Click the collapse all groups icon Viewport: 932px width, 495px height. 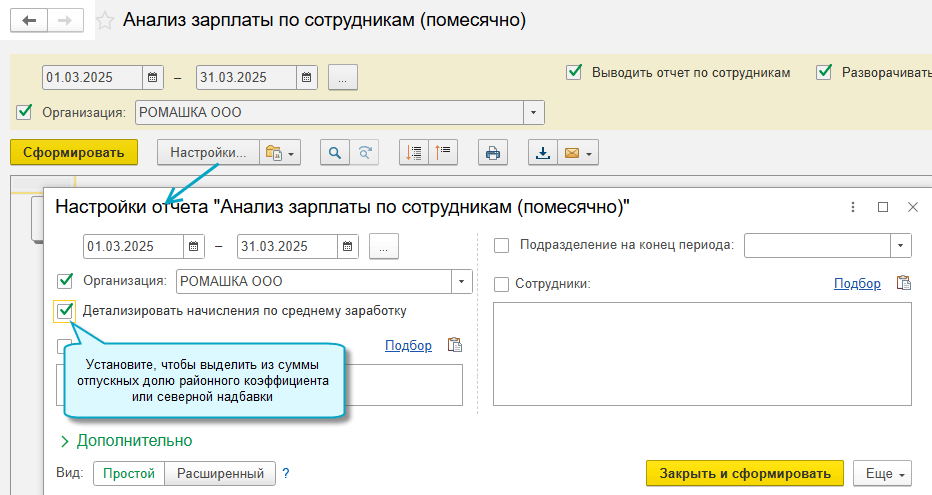(441, 153)
